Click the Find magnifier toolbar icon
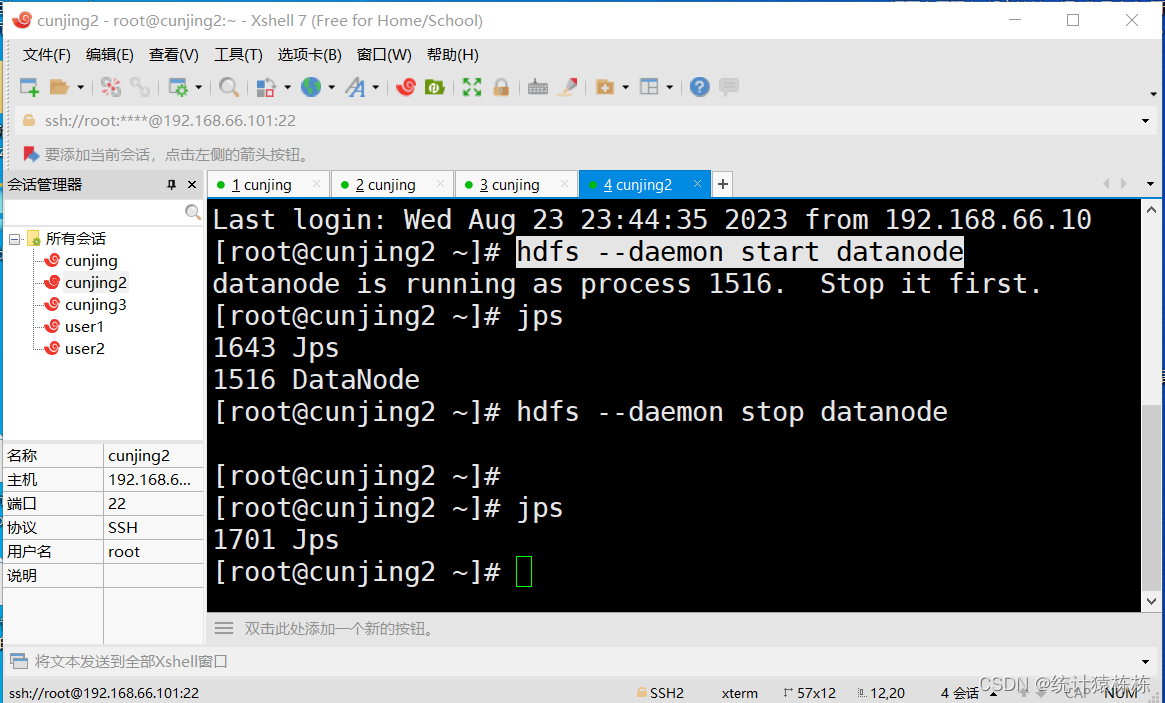This screenshot has height=703, width=1165. (x=229, y=87)
